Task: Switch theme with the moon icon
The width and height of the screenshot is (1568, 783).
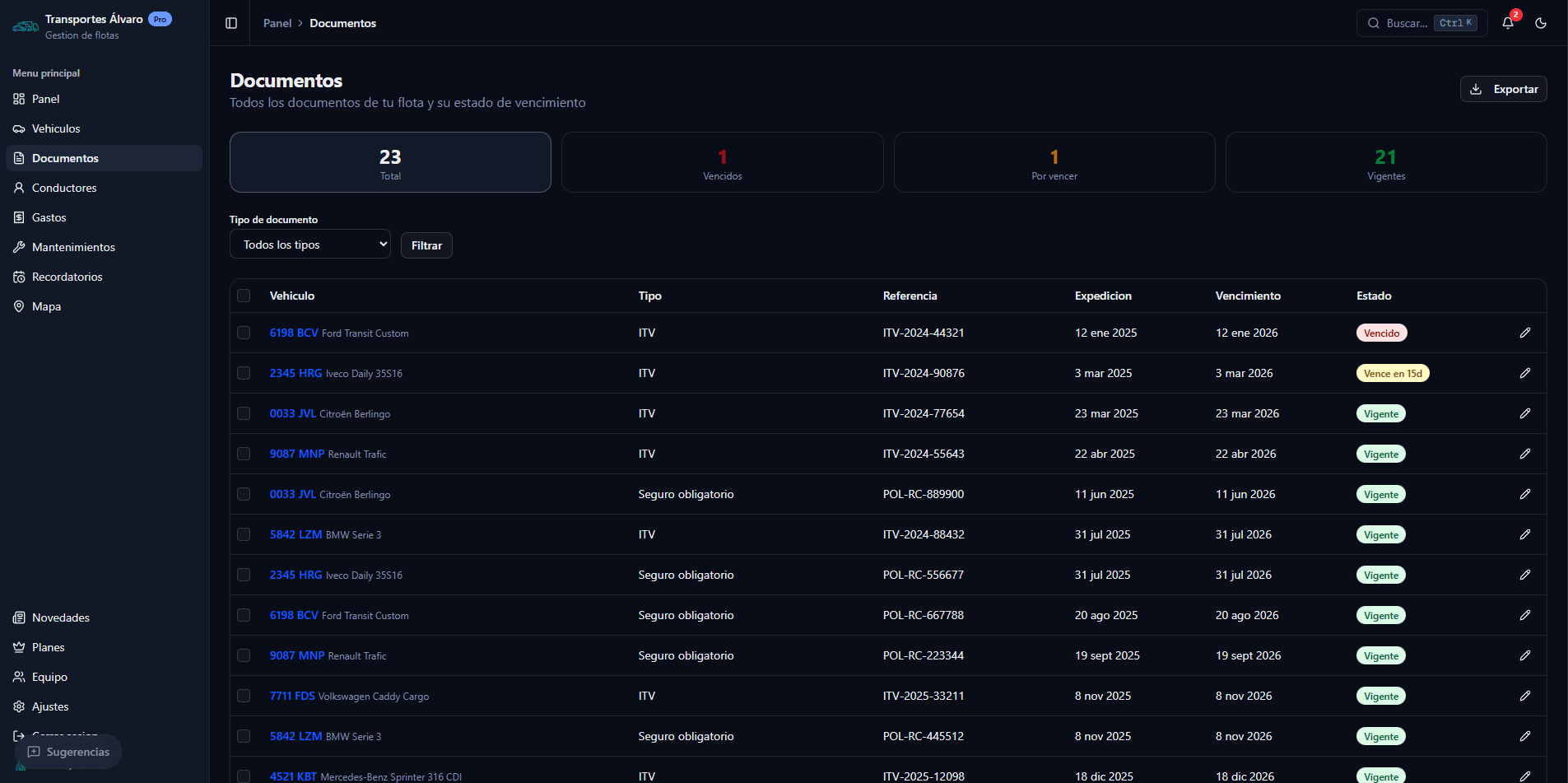Action: click(1540, 23)
